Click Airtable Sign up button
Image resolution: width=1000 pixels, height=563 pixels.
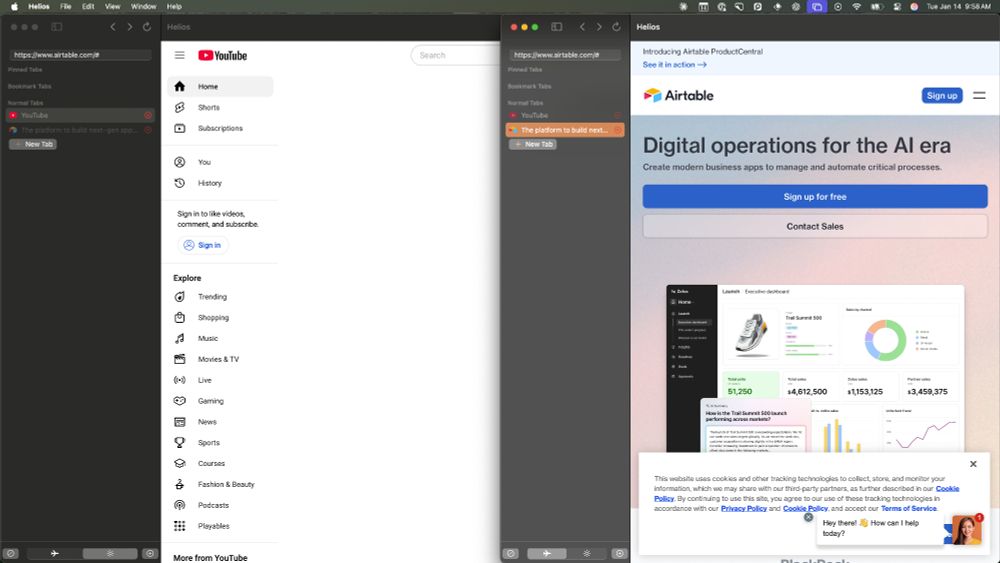pos(942,96)
